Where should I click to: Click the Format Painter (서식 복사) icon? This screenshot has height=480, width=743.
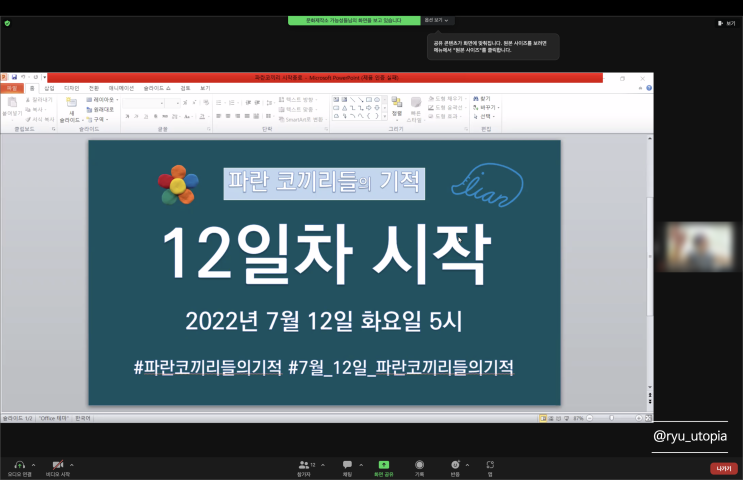(x=28, y=119)
